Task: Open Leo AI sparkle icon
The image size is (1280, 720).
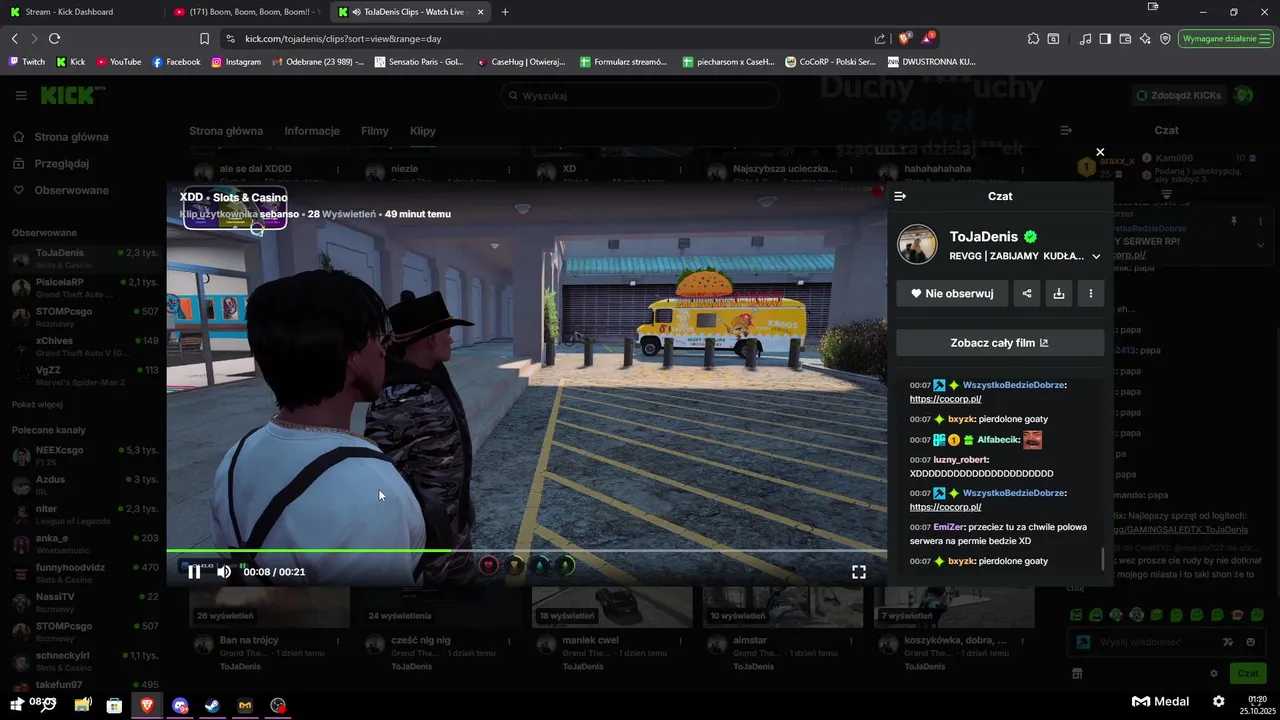Action: pos(1145,38)
